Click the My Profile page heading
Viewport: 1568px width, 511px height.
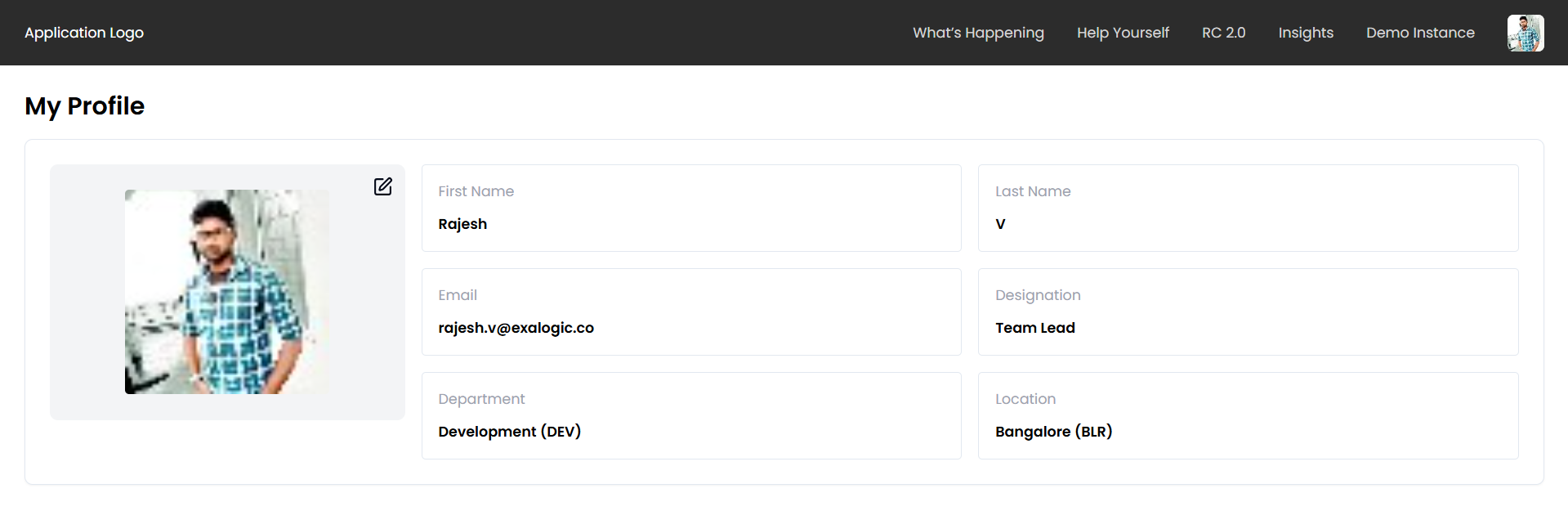tap(85, 106)
